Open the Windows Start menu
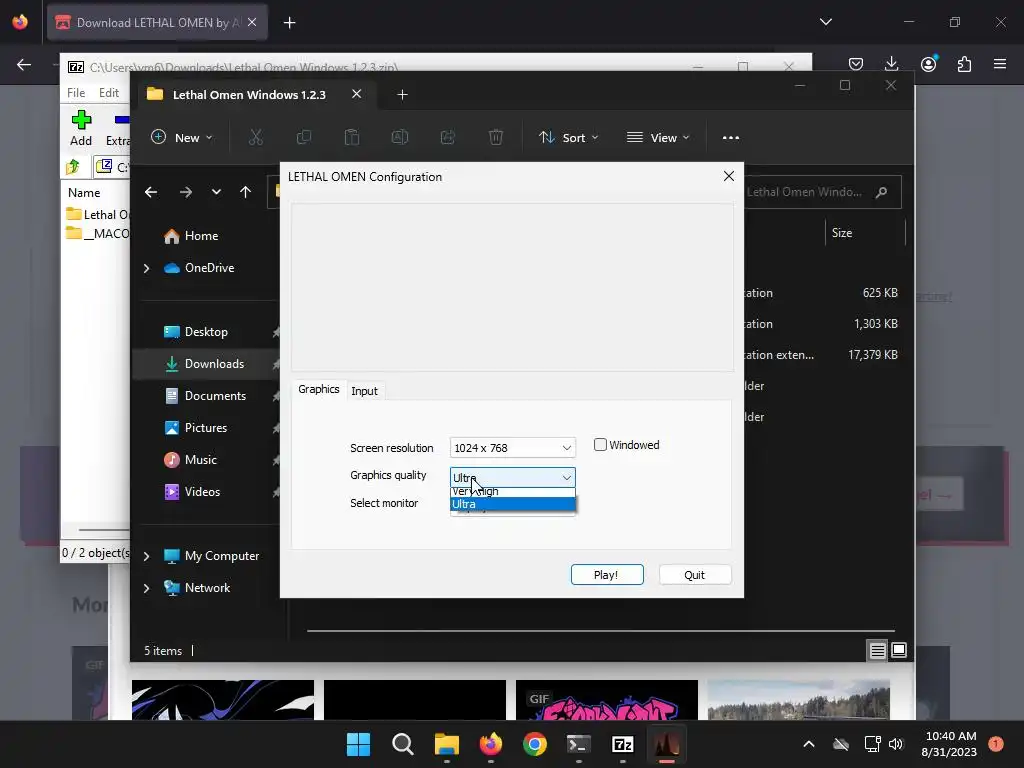This screenshot has width=1024, height=768. (x=358, y=744)
